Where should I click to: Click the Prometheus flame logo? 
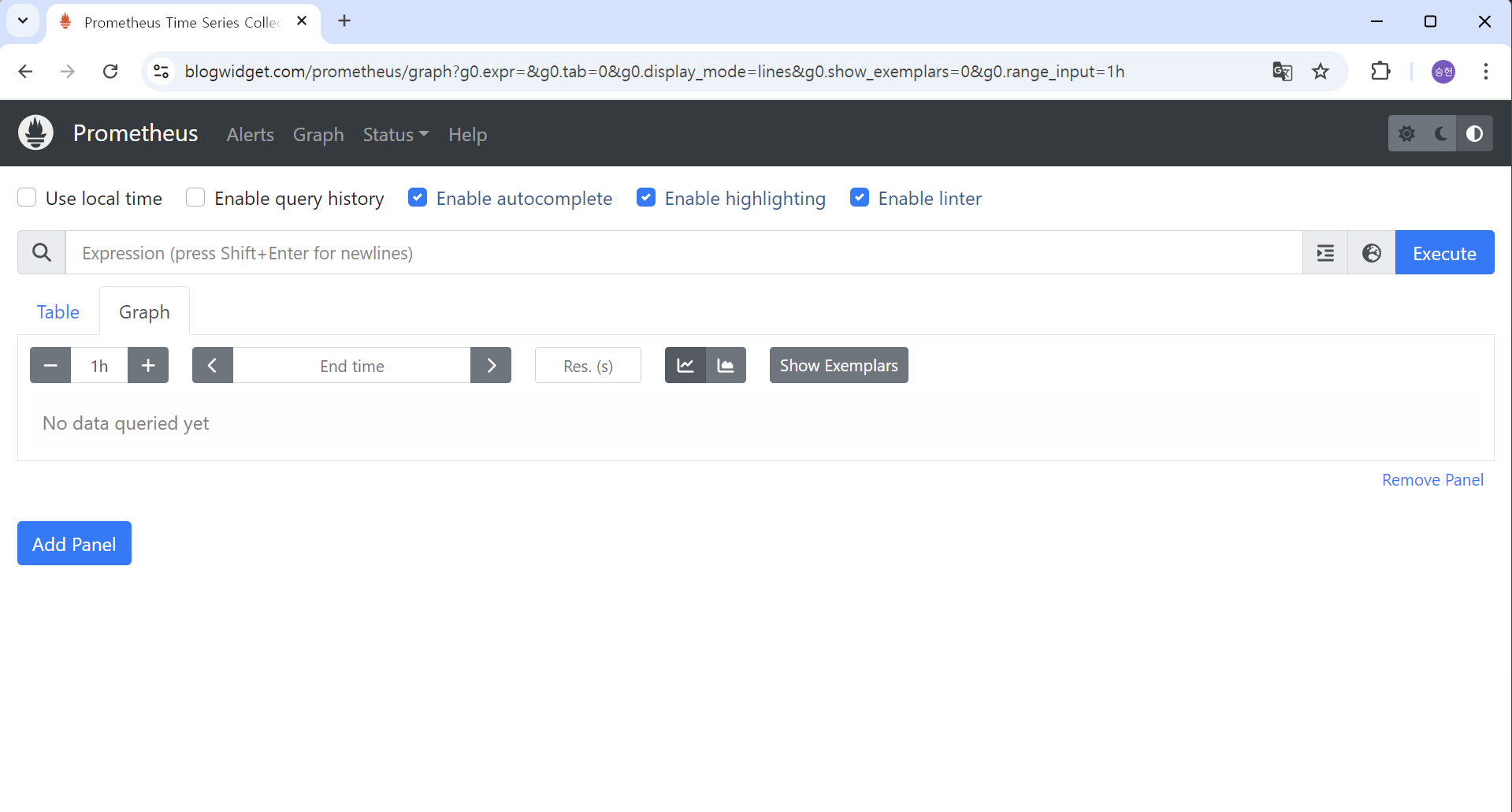coord(35,132)
